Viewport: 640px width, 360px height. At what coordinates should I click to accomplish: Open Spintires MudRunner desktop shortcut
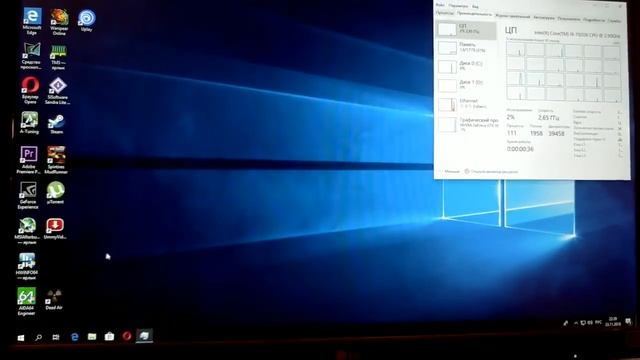click(x=56, y=160)
